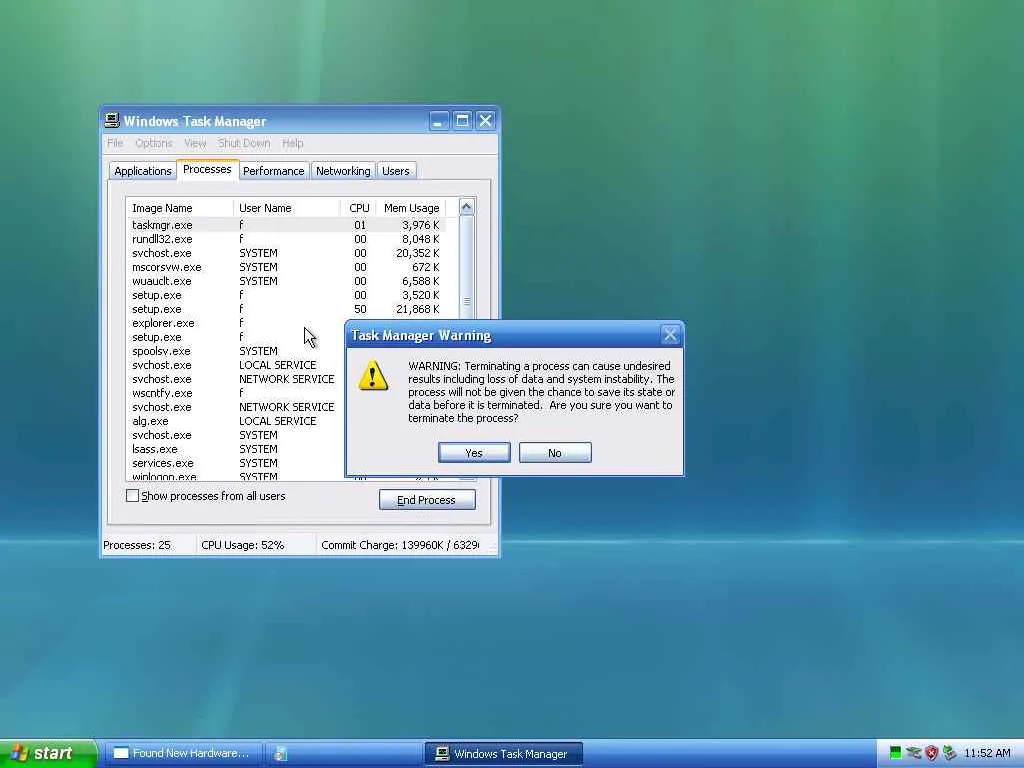Click the 11:52 AM taskbar clock
The width and height of the screenshot is (1024, 768).
coord(987,753)
